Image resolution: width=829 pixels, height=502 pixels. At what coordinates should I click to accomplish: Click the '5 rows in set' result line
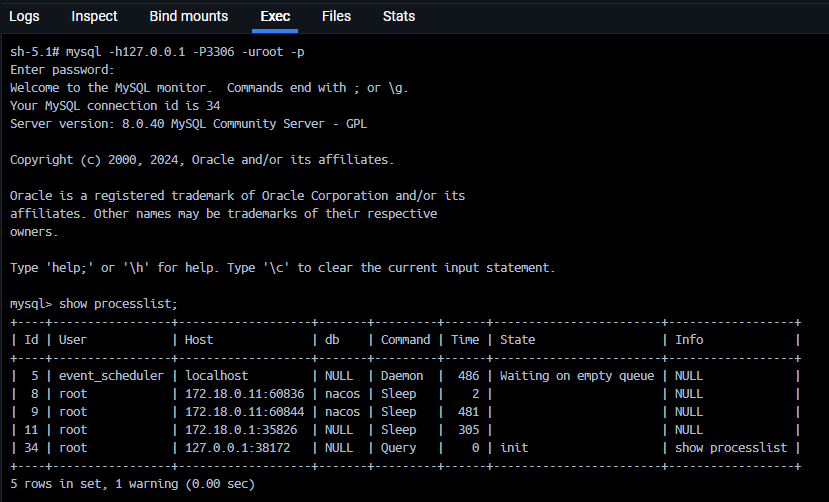[x=133, y=484]
